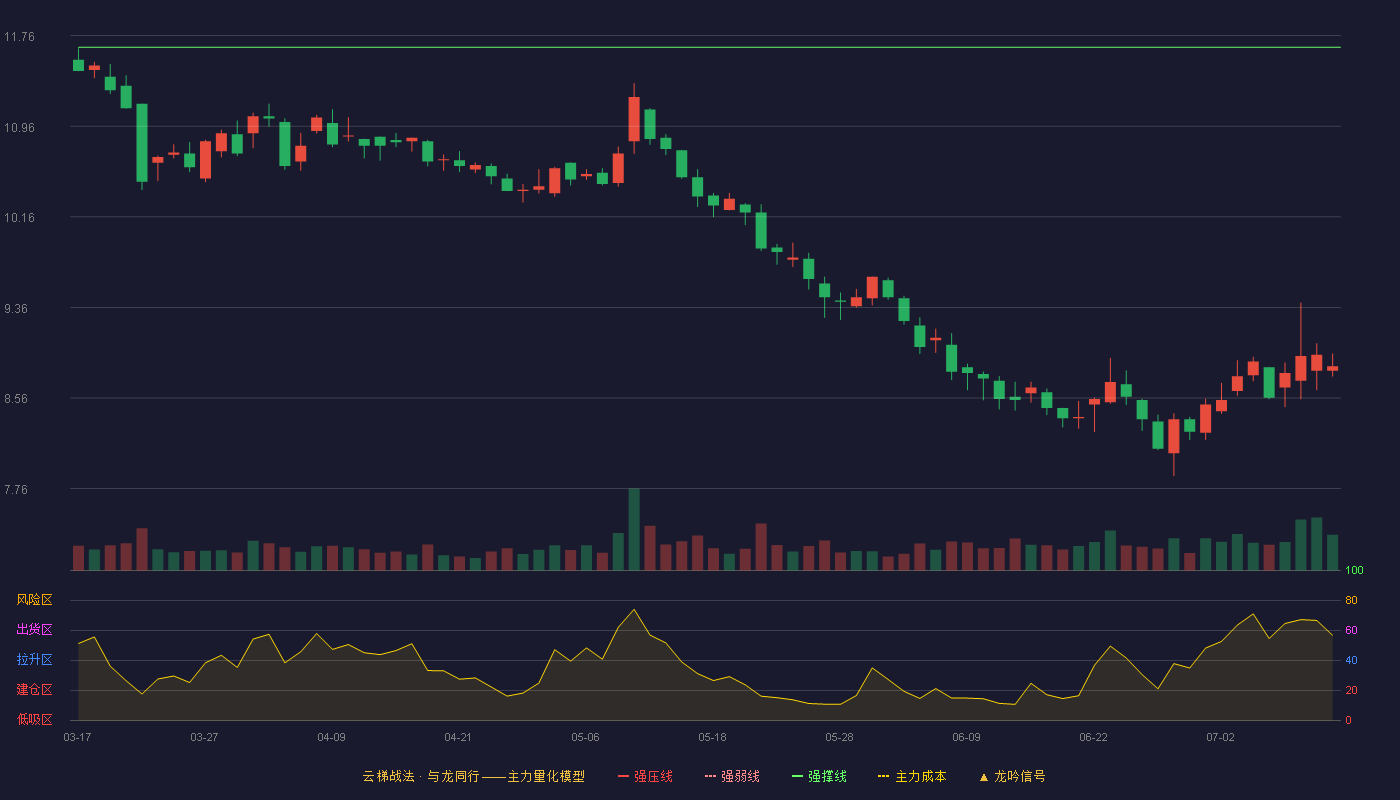The image size is (1400, 800).
Task: Click the 05-06 date label
Action: click(585, 737)
